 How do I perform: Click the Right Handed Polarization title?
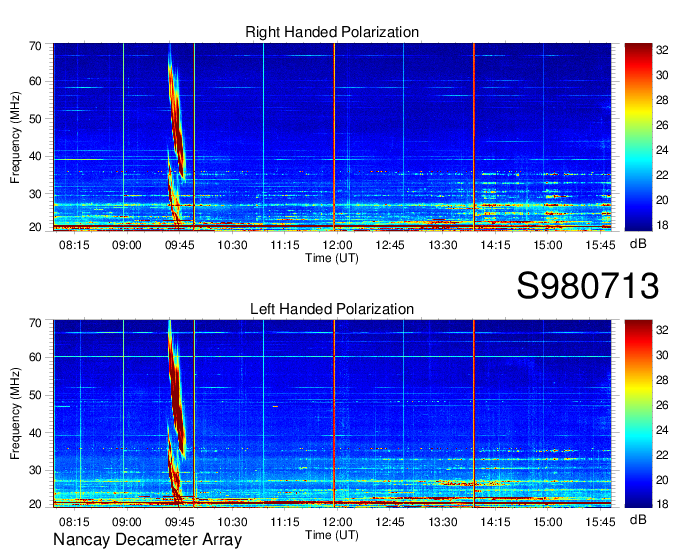tap(332, 32)
